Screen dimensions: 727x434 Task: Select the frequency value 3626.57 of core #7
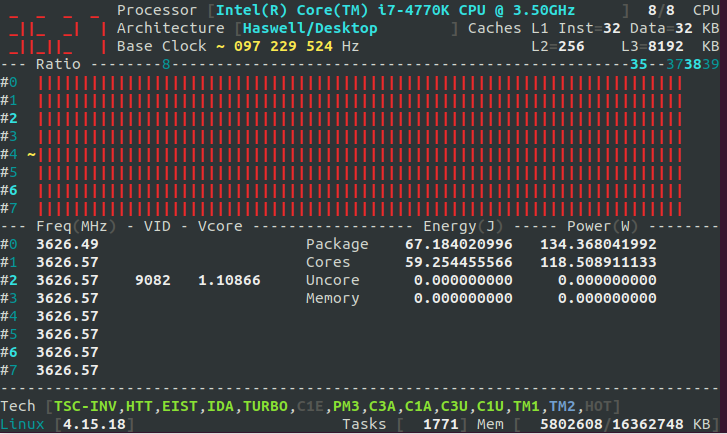(x=67, y=370)
